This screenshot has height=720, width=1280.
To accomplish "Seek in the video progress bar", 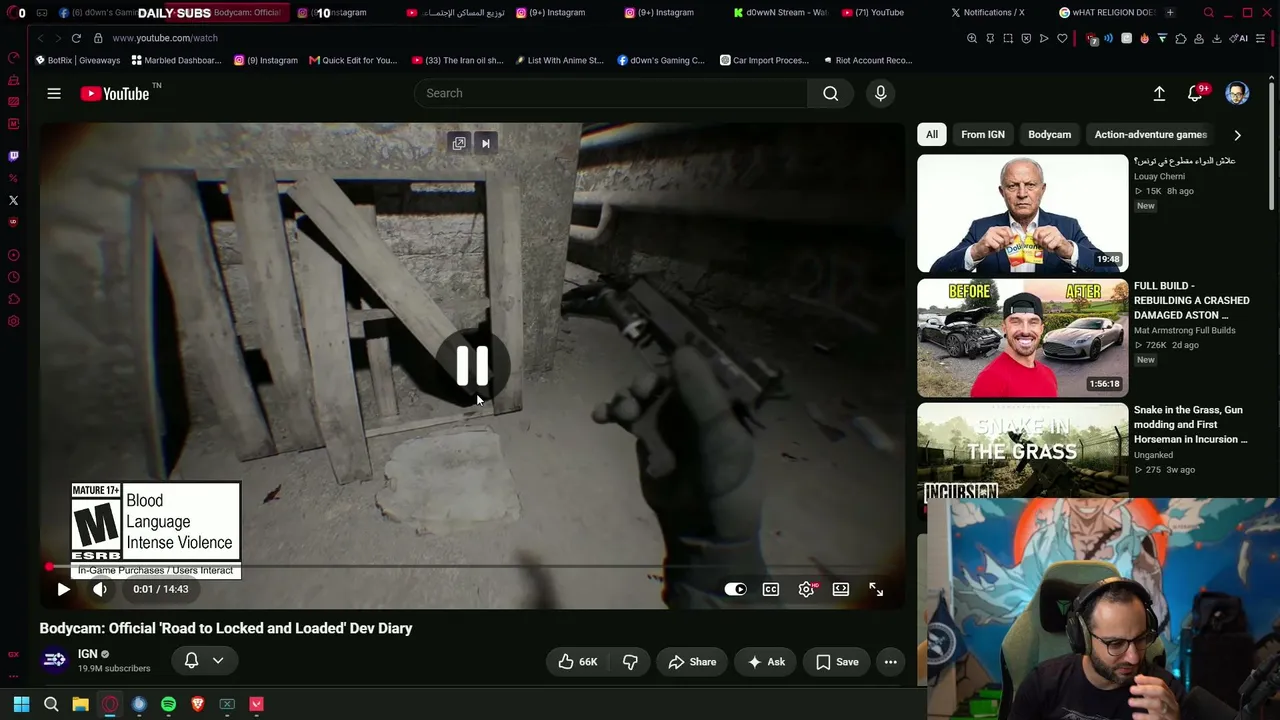I will [472, 567].
